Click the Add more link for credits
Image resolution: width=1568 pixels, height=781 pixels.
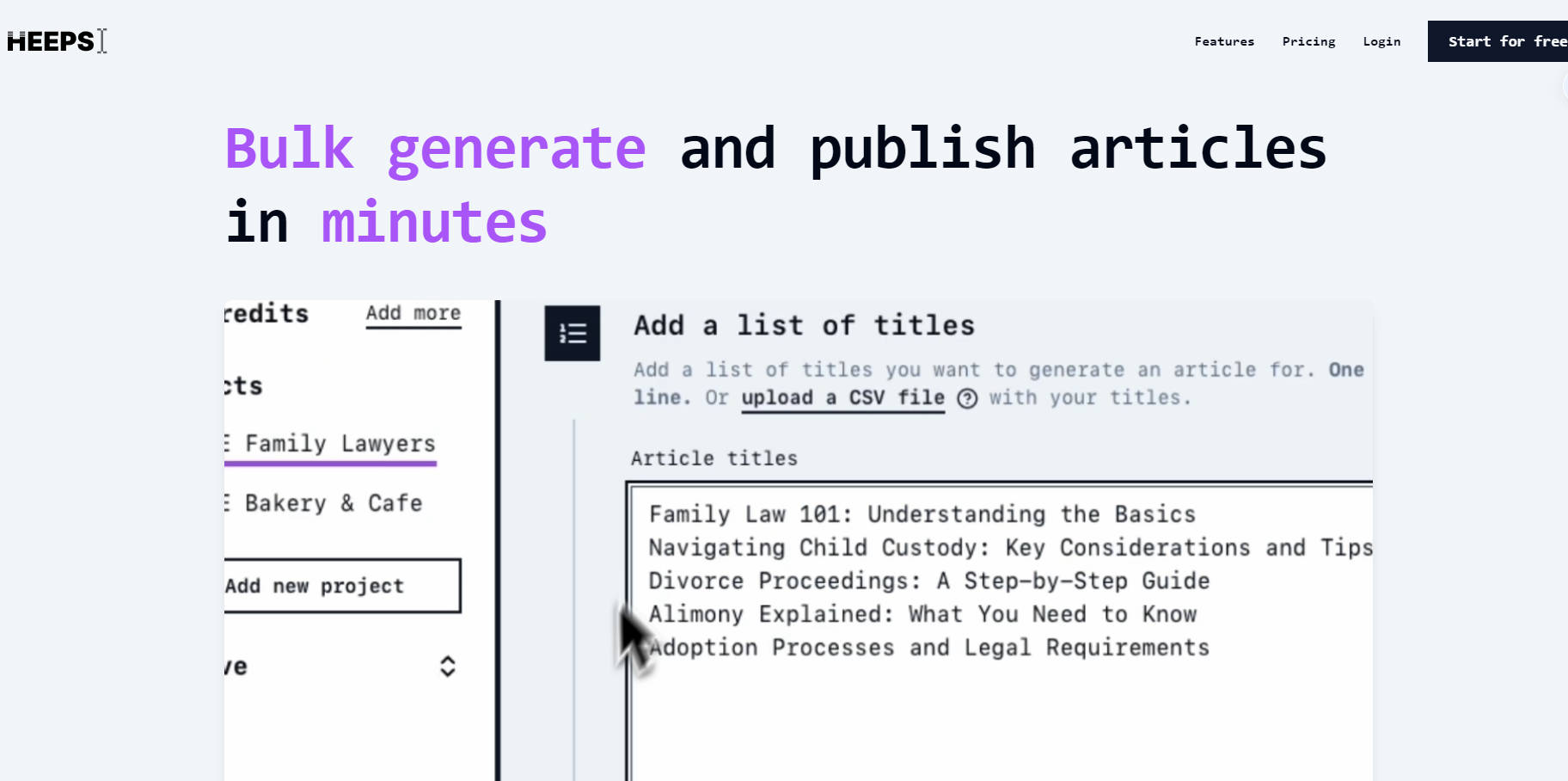pyautogui.click(x=413, y=313)
